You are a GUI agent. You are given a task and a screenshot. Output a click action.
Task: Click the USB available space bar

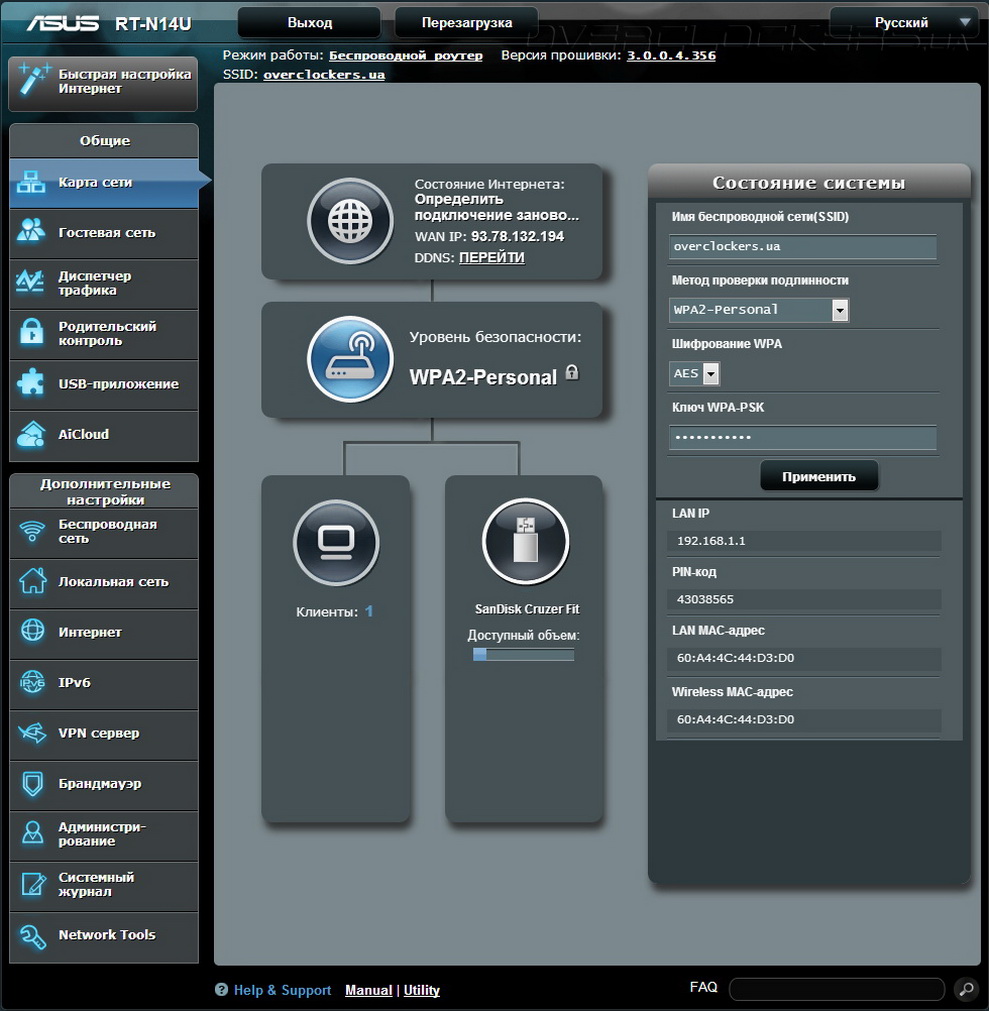[x=523, y=655]
